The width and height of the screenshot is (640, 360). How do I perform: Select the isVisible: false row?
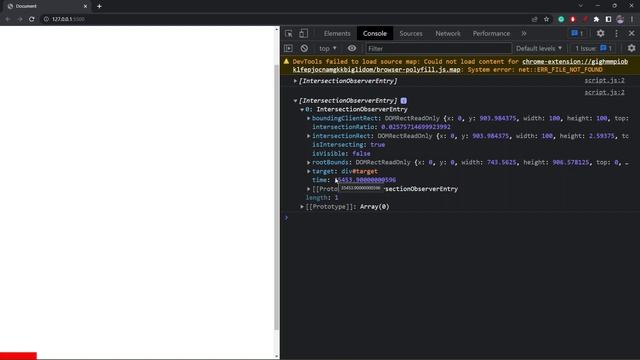341,154
